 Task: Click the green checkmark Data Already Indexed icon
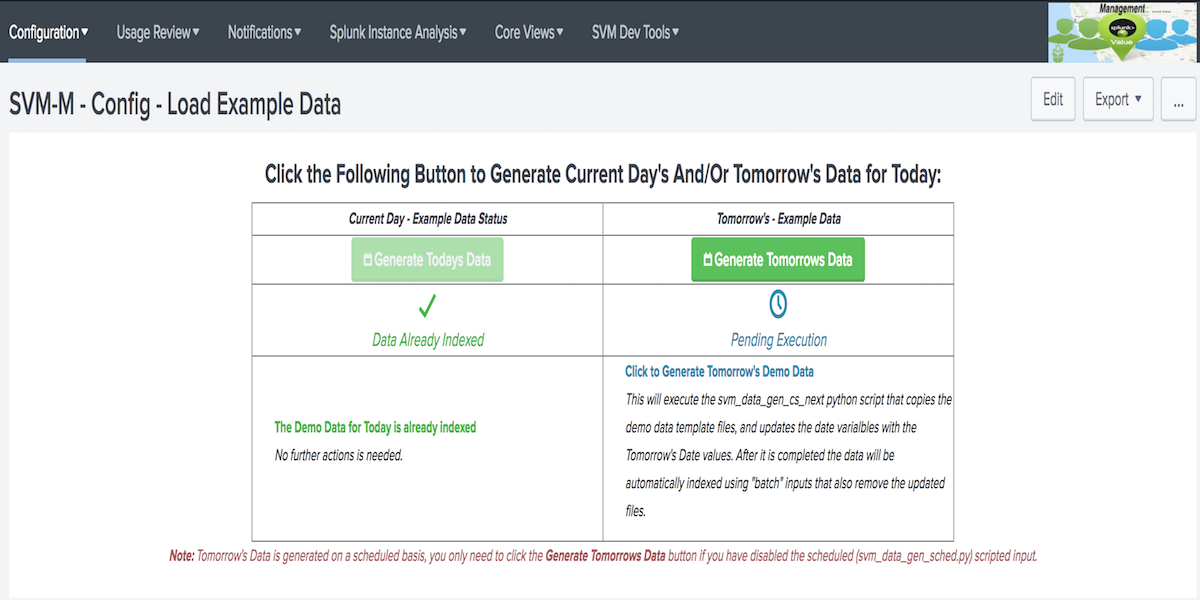pyautogui.click(x=427, y=306)
